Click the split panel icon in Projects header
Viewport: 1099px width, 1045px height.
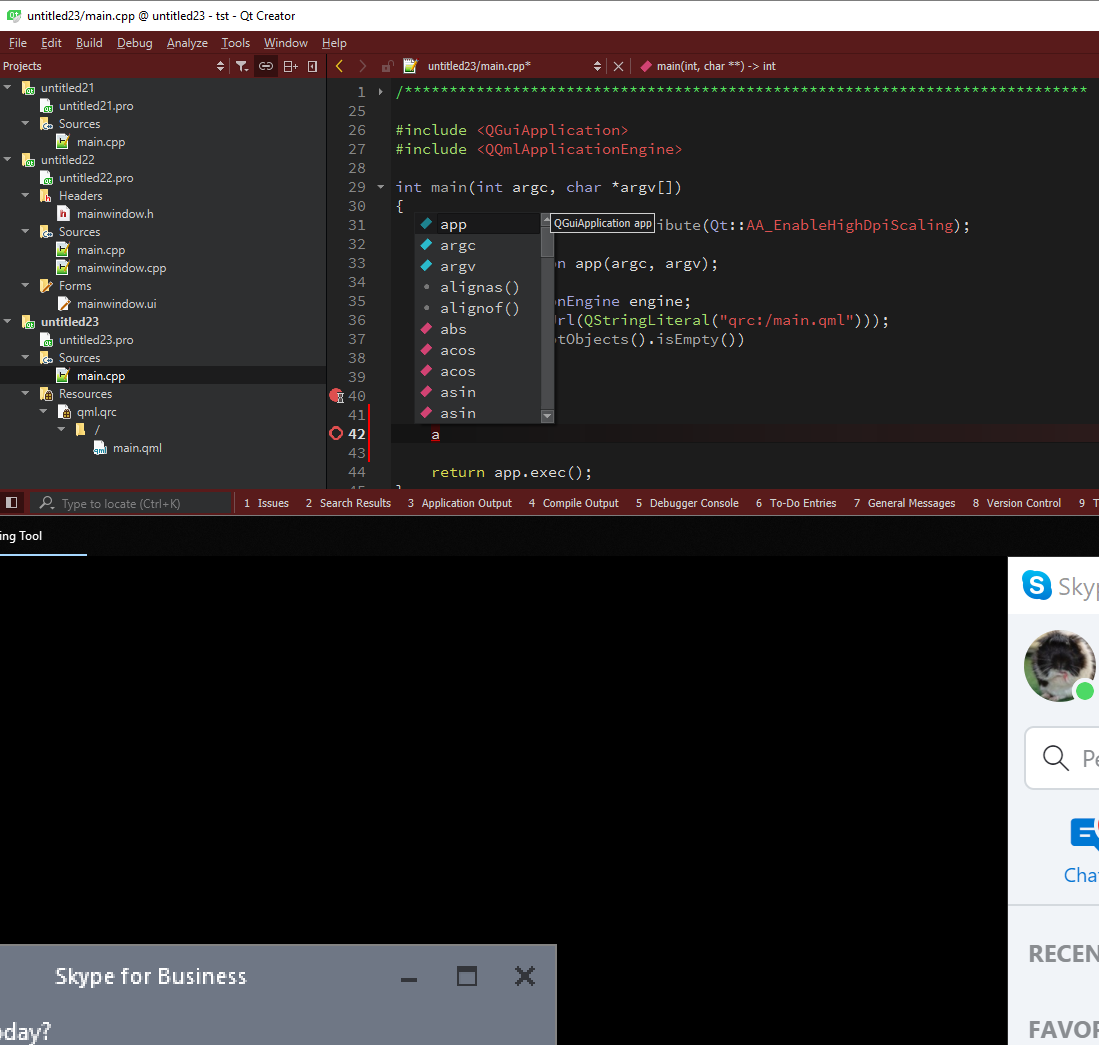tap(290, 66)
